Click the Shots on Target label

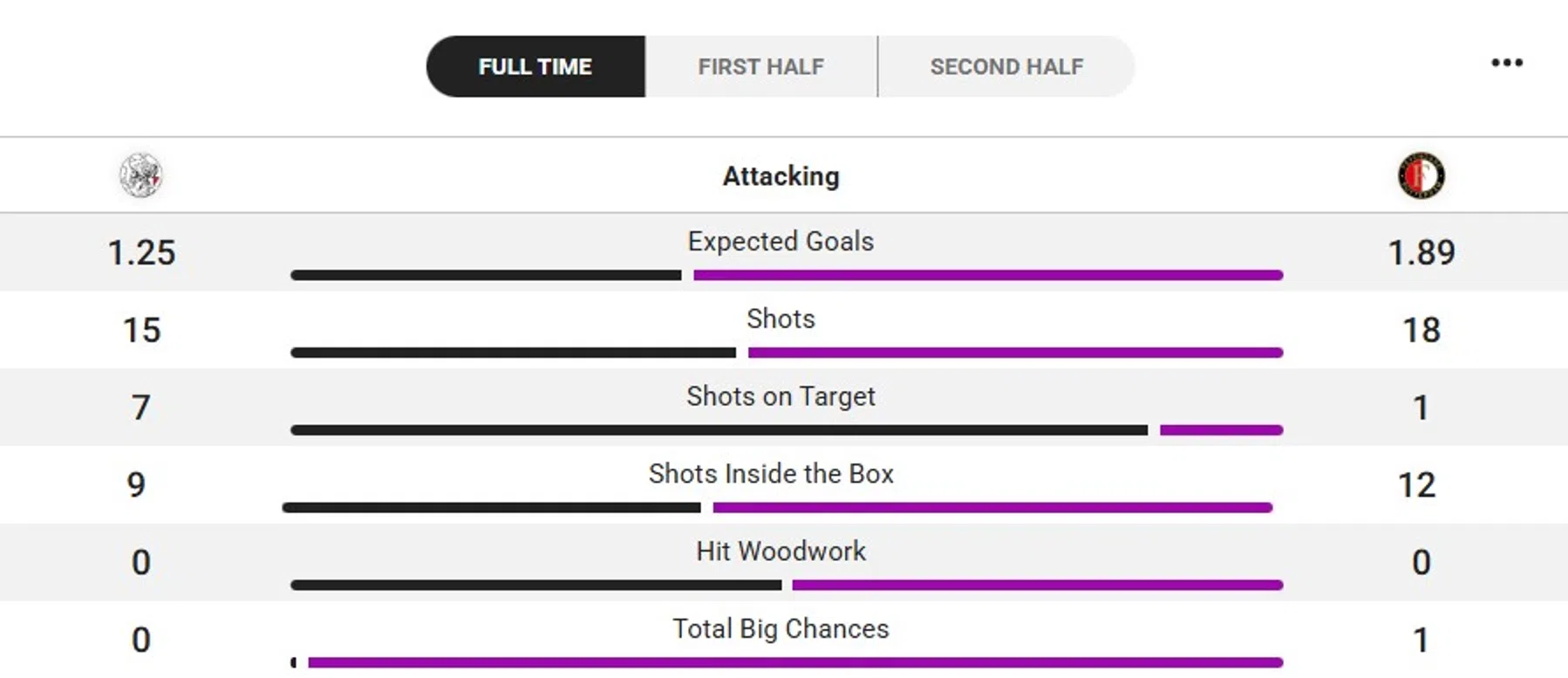coord(781,396)
